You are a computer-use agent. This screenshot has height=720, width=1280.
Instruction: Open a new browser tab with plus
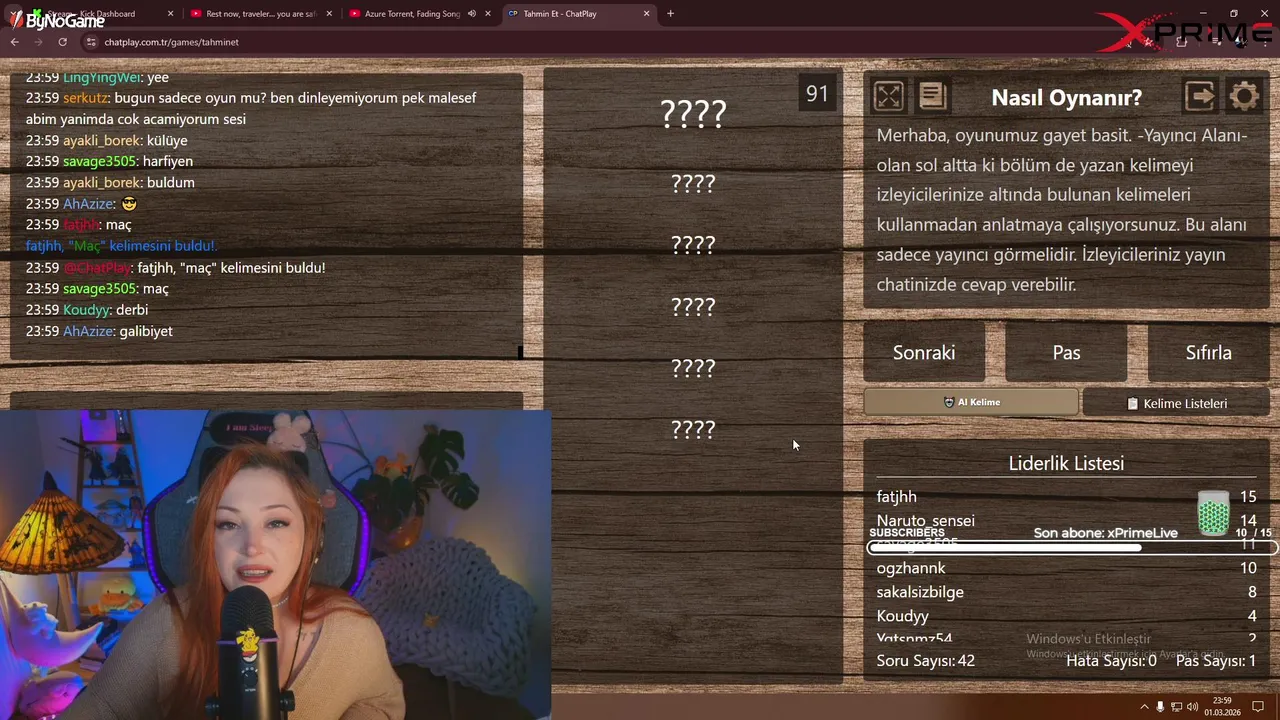(x=670, y=14)
